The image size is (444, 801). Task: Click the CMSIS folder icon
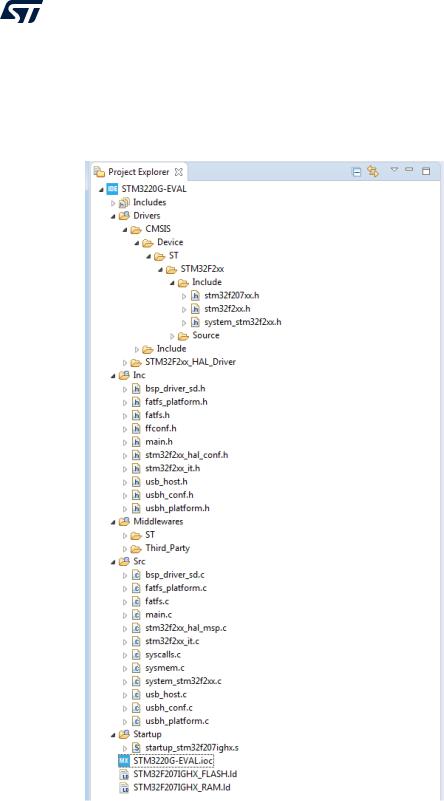click(x=135, y=229)
